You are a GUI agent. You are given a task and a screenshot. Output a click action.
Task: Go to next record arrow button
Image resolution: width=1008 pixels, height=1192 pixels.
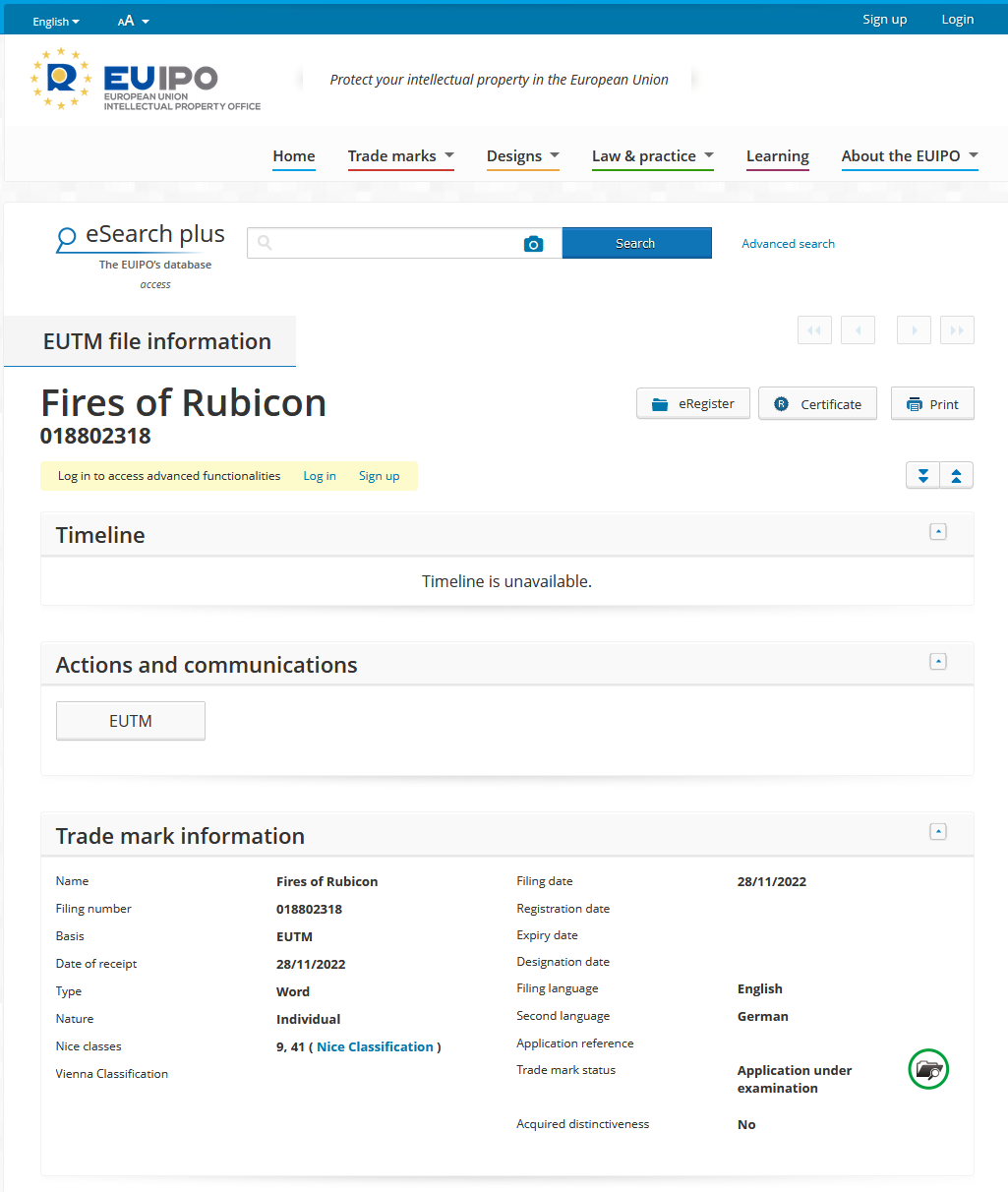tap(914, 330)
